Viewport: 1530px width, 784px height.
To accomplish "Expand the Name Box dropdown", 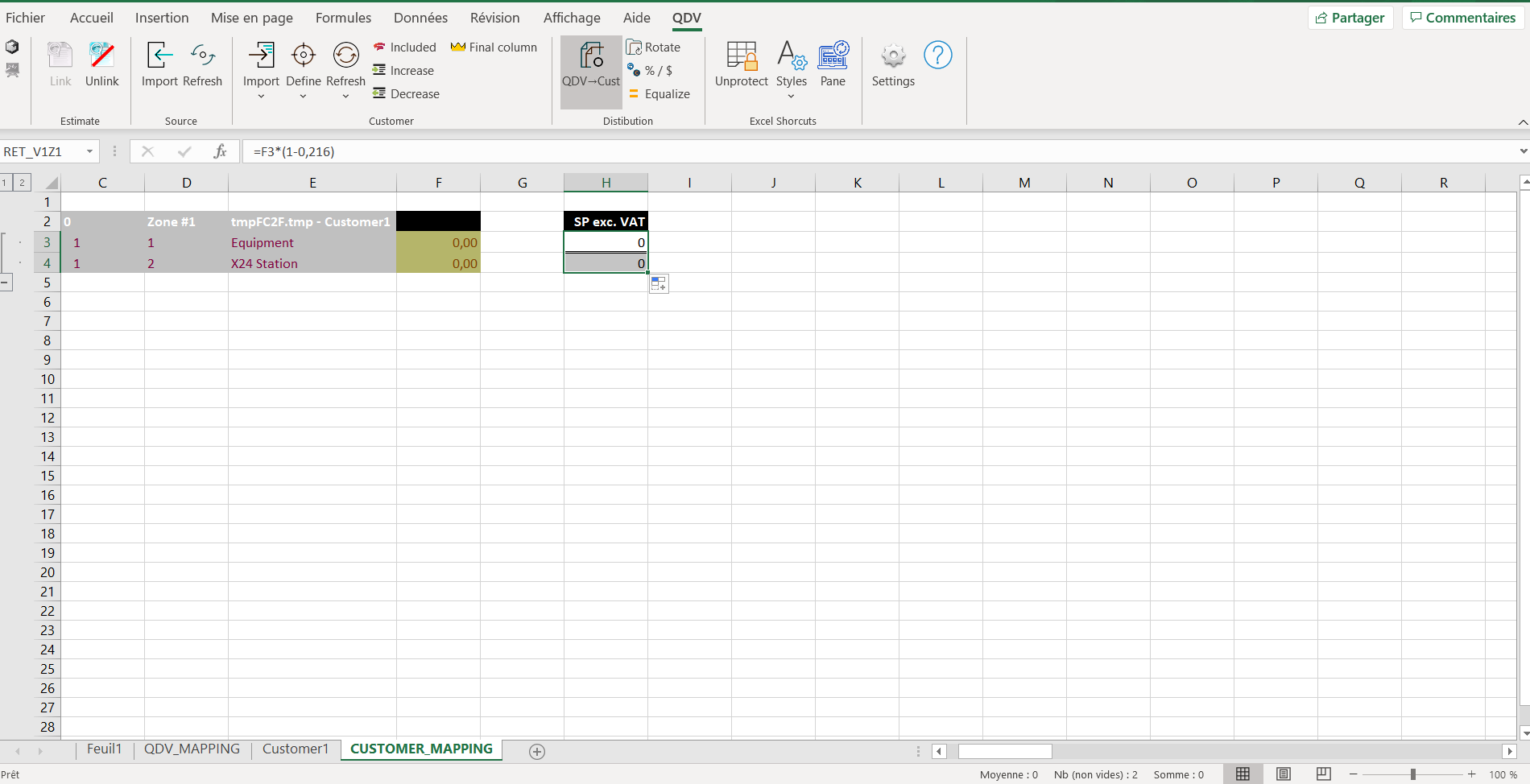I will (x=89, y=151).
